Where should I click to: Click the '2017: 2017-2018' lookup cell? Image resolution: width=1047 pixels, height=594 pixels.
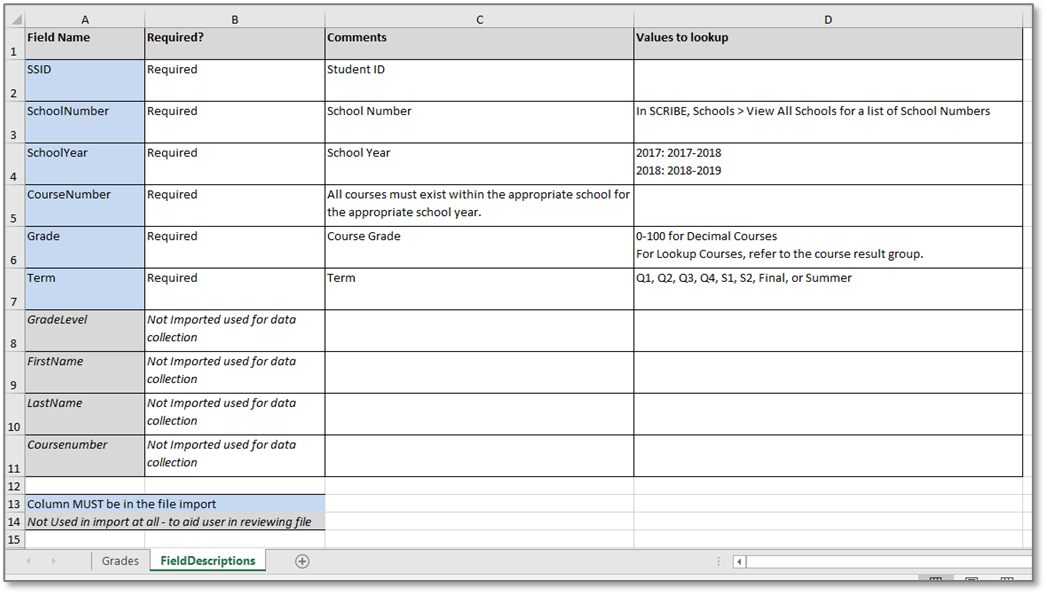coord(828,164)
